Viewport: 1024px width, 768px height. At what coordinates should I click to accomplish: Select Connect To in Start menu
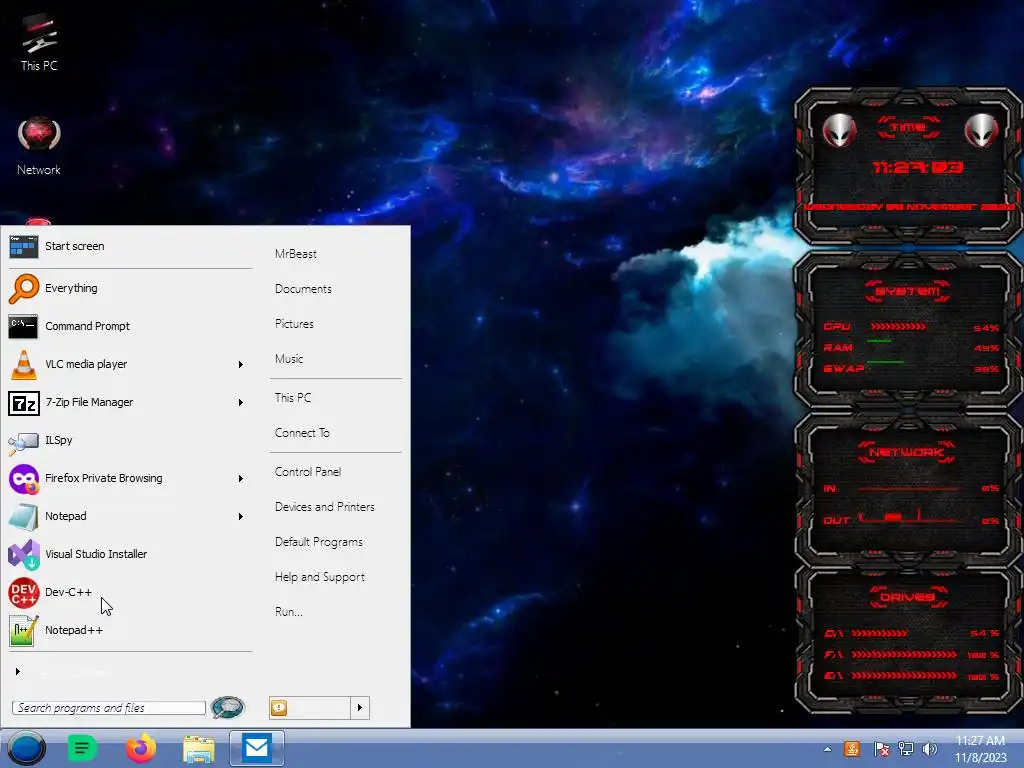[x=302, y=433]
